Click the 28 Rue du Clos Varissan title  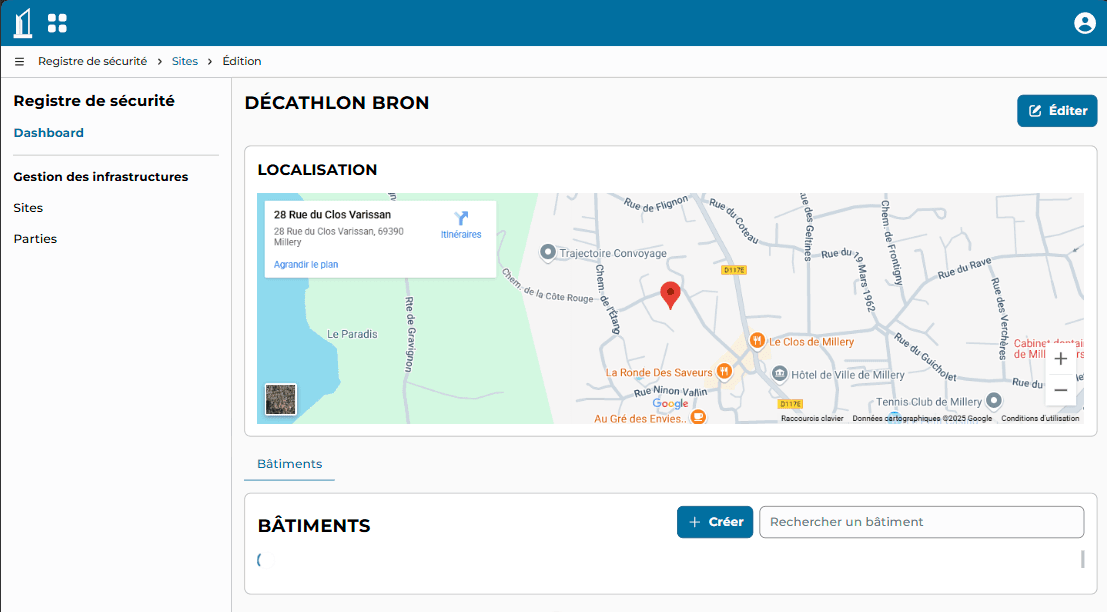click(x=333, y=215)
